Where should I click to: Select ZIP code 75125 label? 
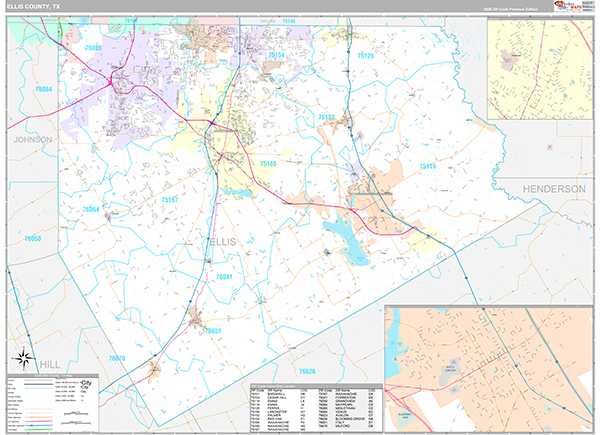(x=365, y=56)
